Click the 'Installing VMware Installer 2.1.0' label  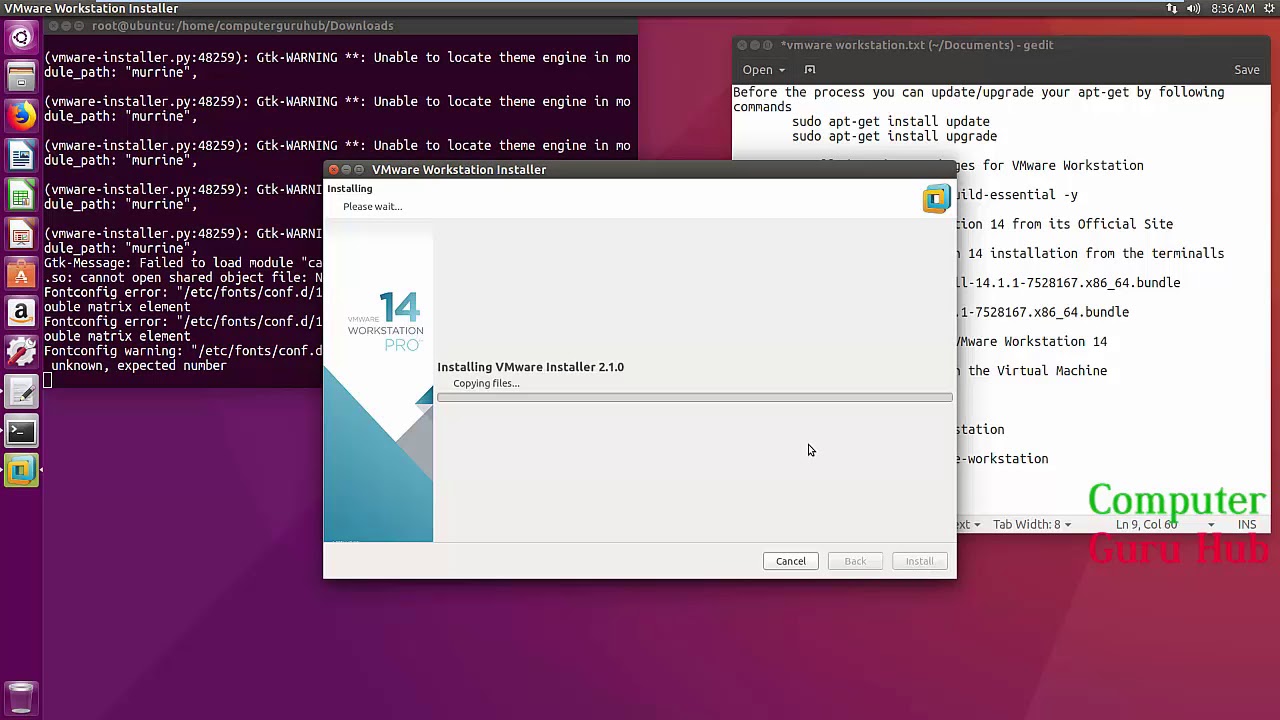pyautogui.click(x=530, y=367)
